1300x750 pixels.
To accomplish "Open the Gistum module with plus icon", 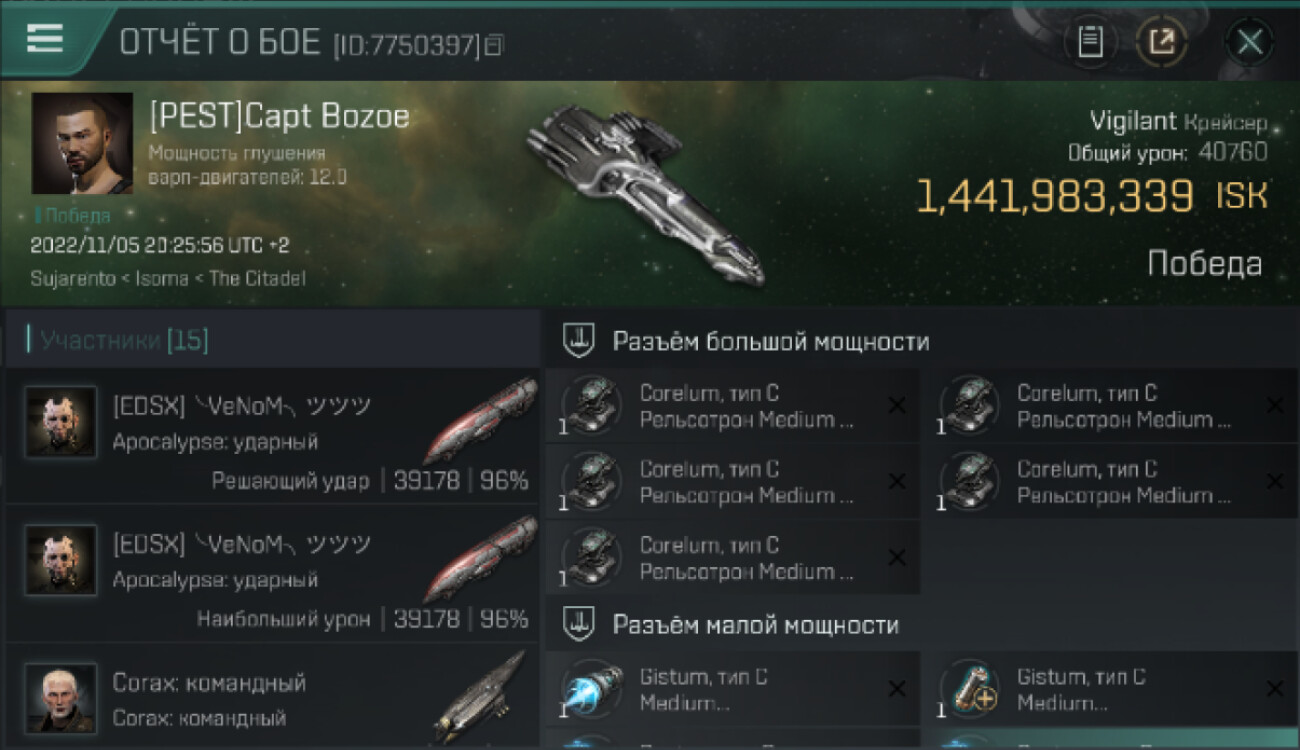I will [969, 689].
